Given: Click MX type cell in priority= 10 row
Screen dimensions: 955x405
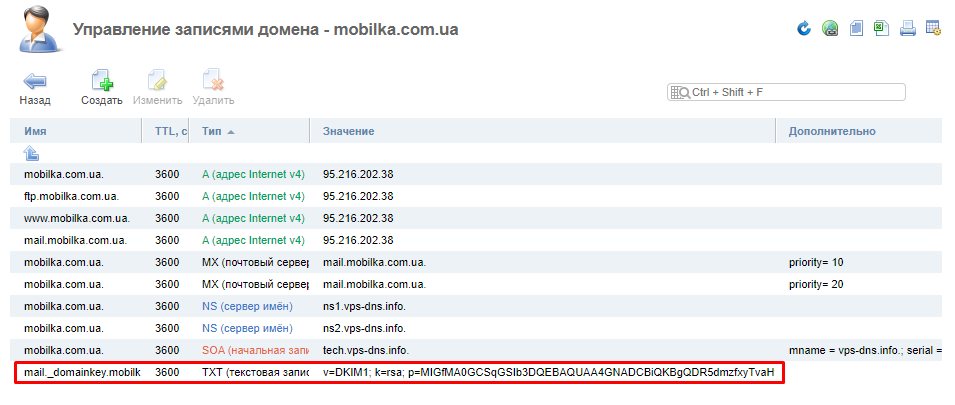Looking at the screenshot, I should click(x=255, y=262).
